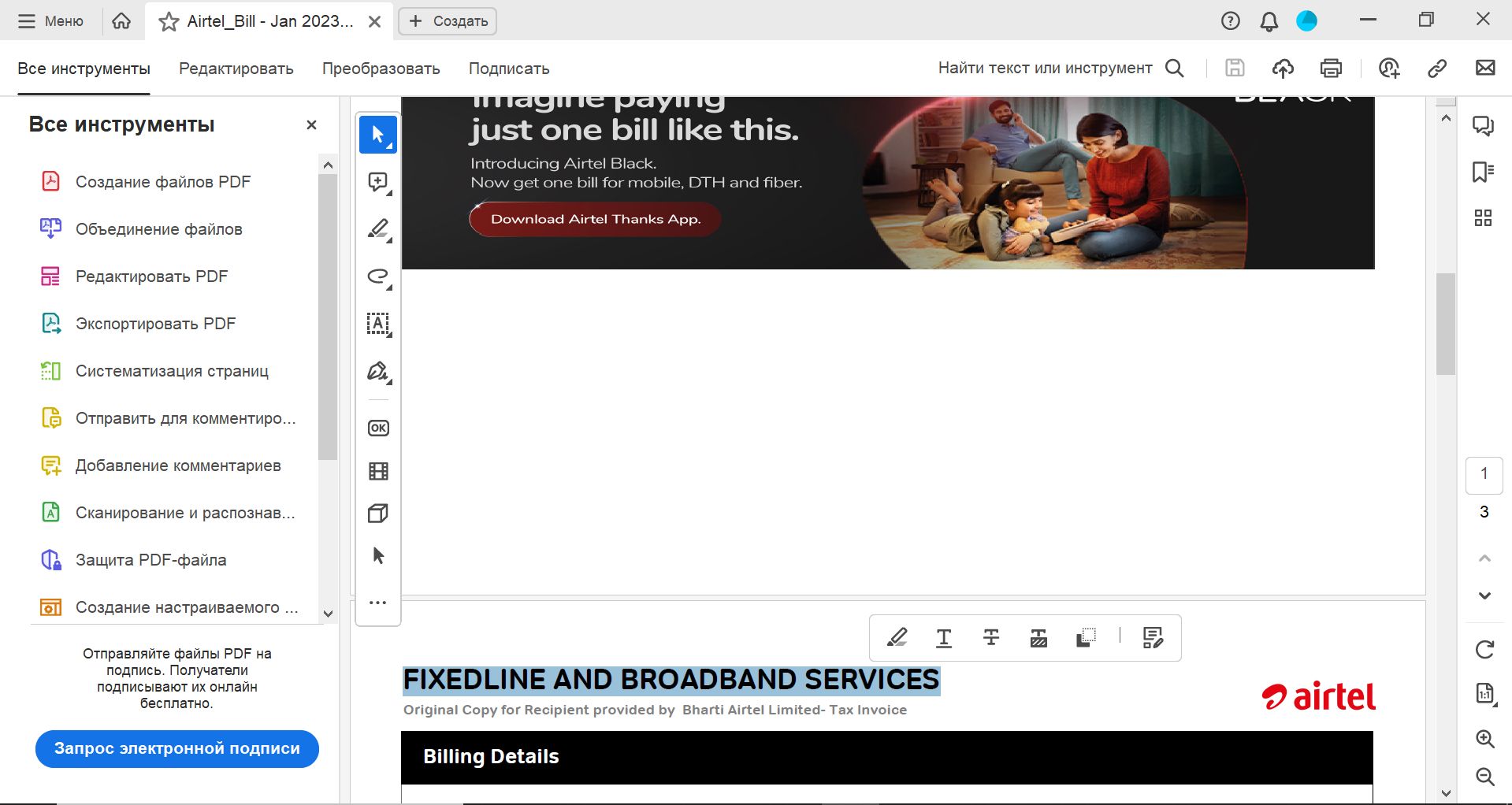Send the file by email icon
The width and height of the screenshot is (1512, 805).
click(1485, 69)
